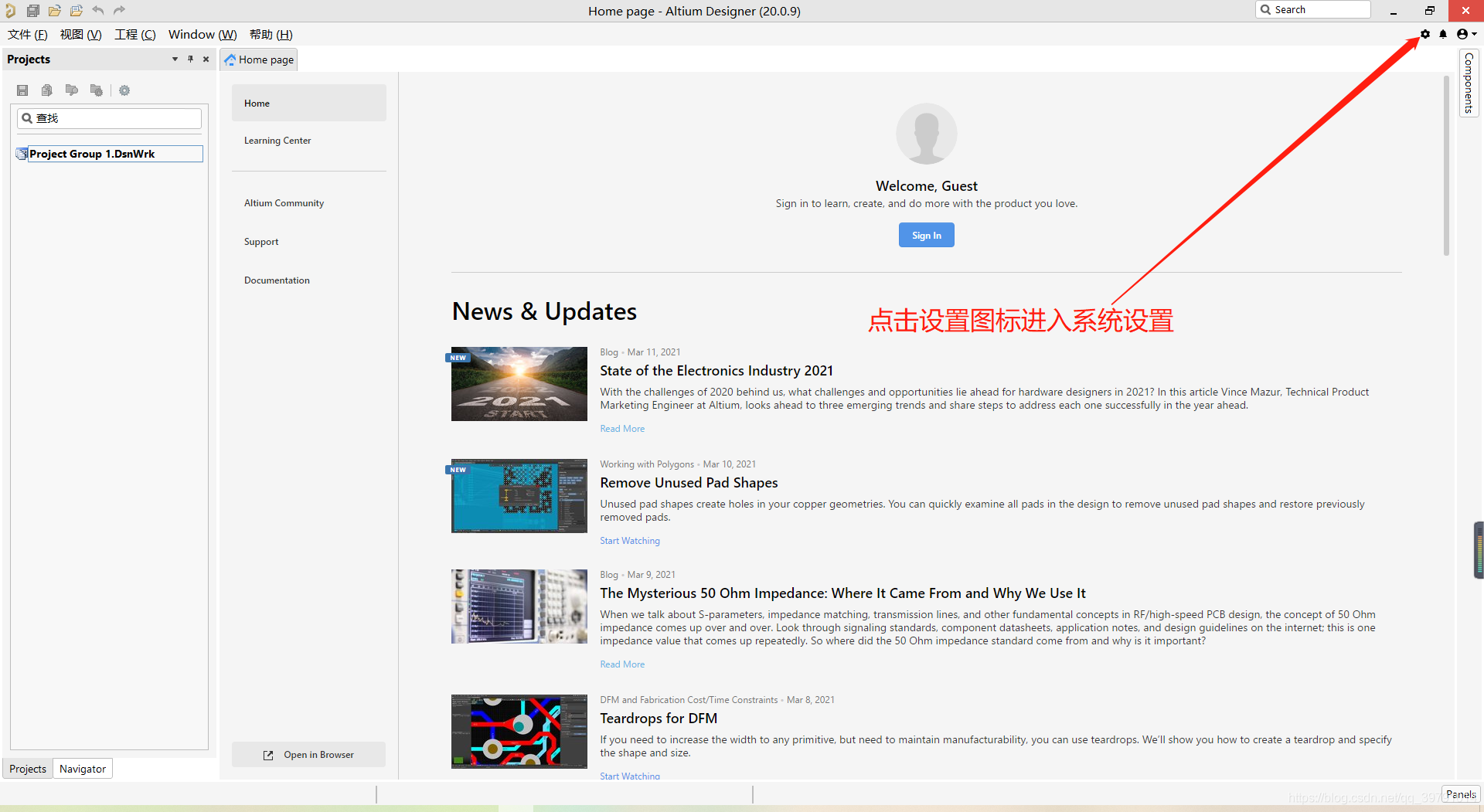This screenshot has height=812, width=1484.
Task: Click the Undo arrow in title bar
Action: click(x=98, y=11)
